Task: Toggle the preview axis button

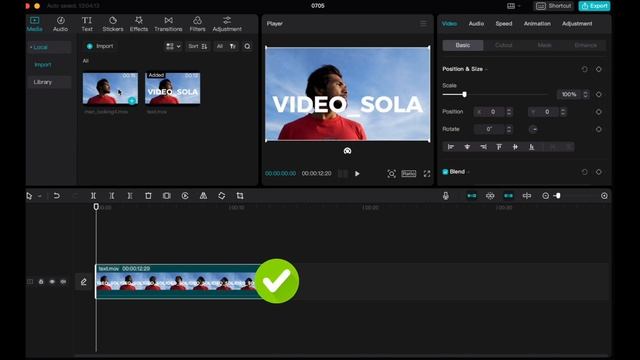Action: click(x=527, y=196)
